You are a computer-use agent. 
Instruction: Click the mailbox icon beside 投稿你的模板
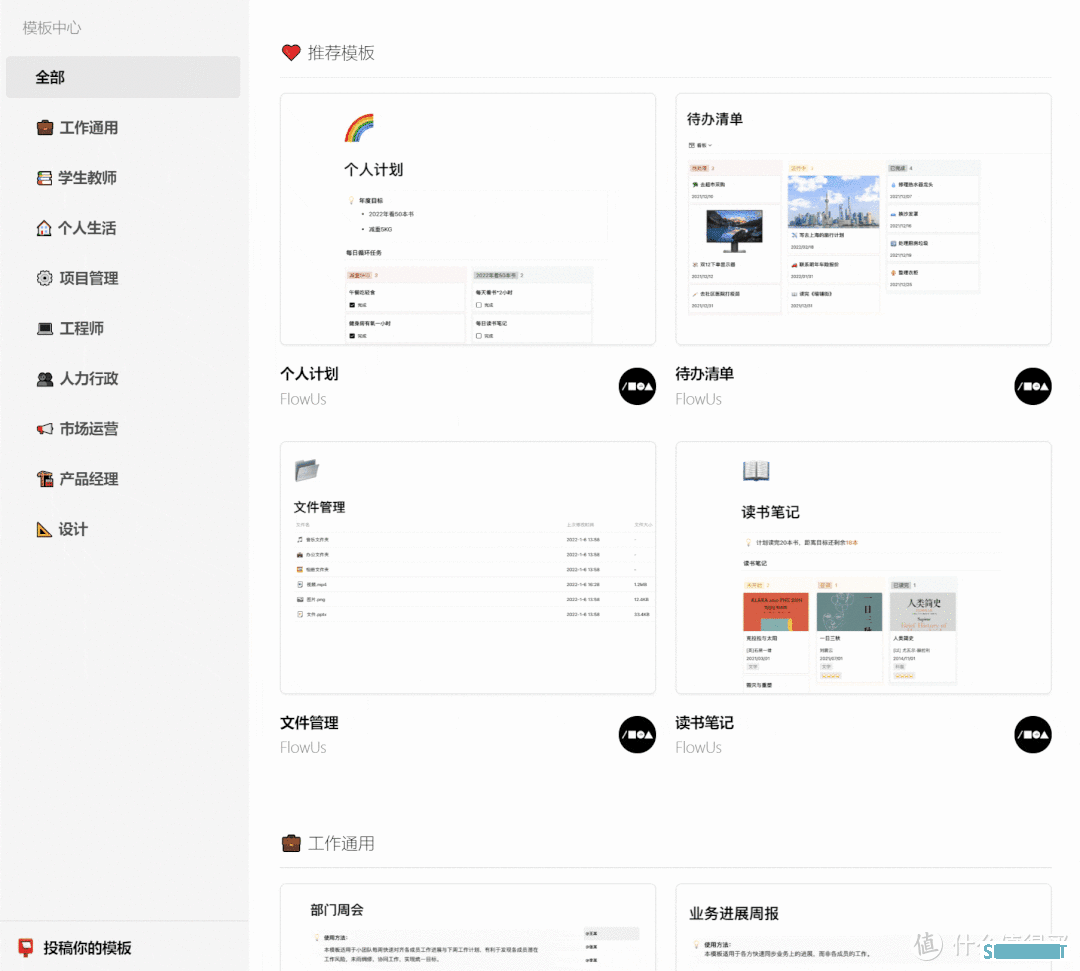point(25,948)
